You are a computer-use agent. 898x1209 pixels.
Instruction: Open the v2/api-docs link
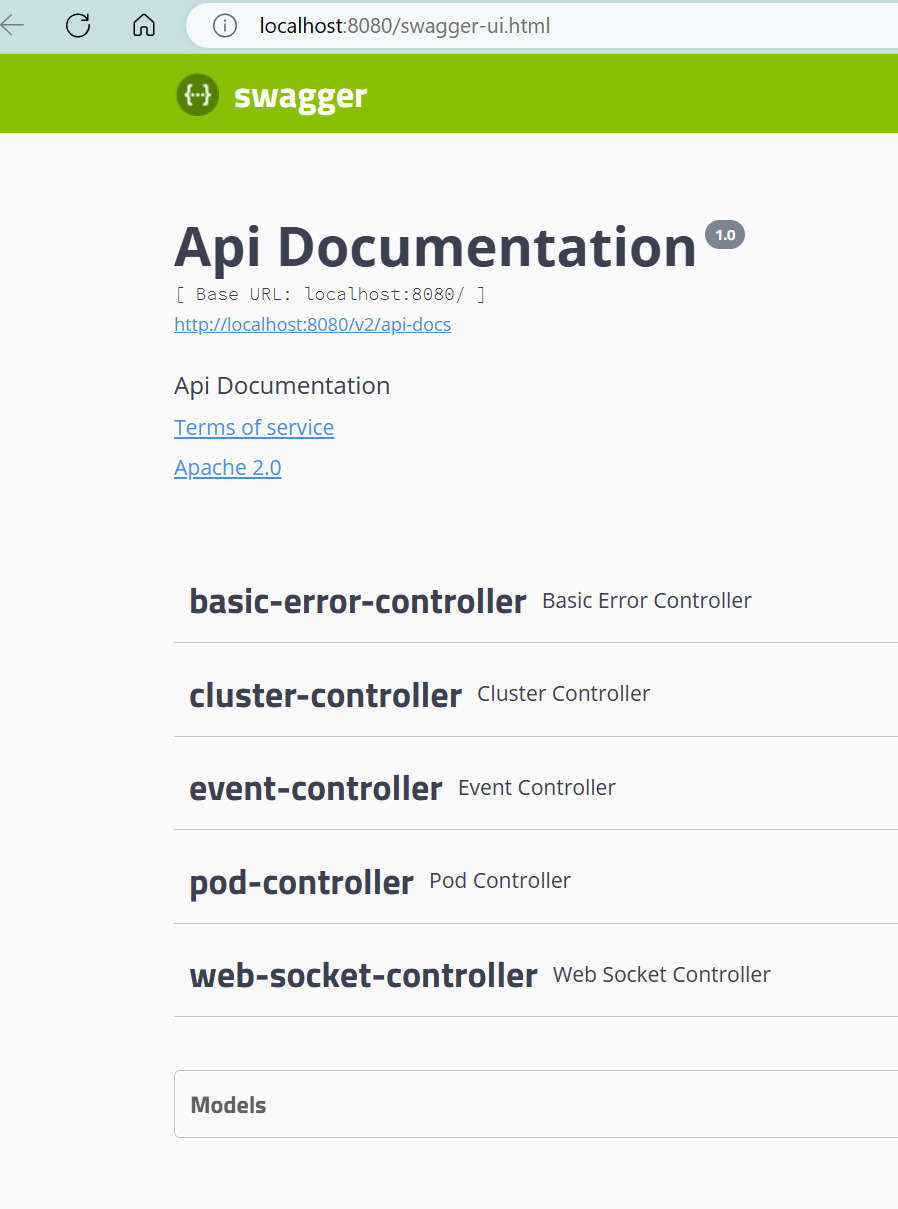click(312, 325)
